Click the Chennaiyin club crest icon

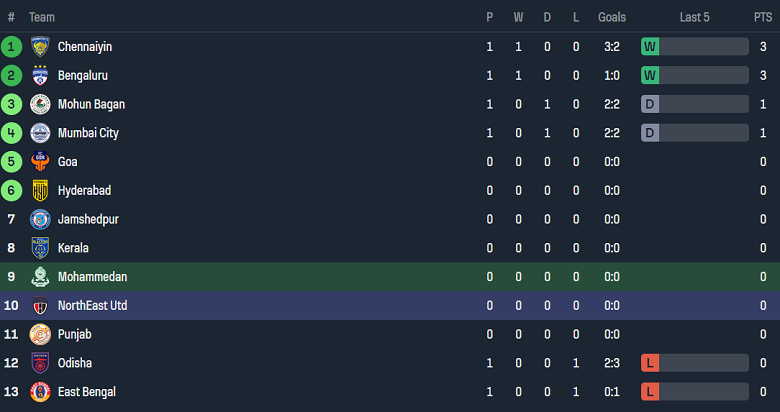click(40, 47)
